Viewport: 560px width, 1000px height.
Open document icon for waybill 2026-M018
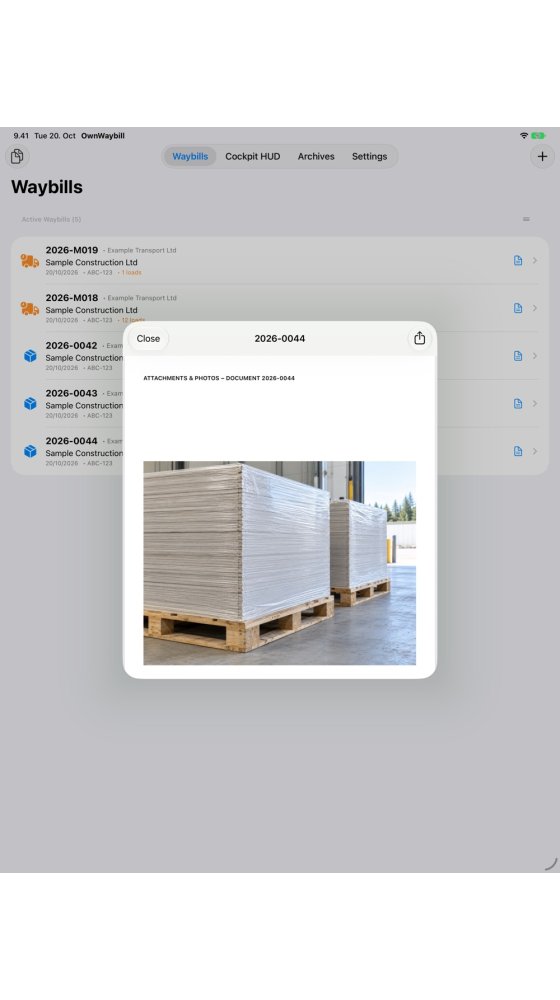pos(518,308)
